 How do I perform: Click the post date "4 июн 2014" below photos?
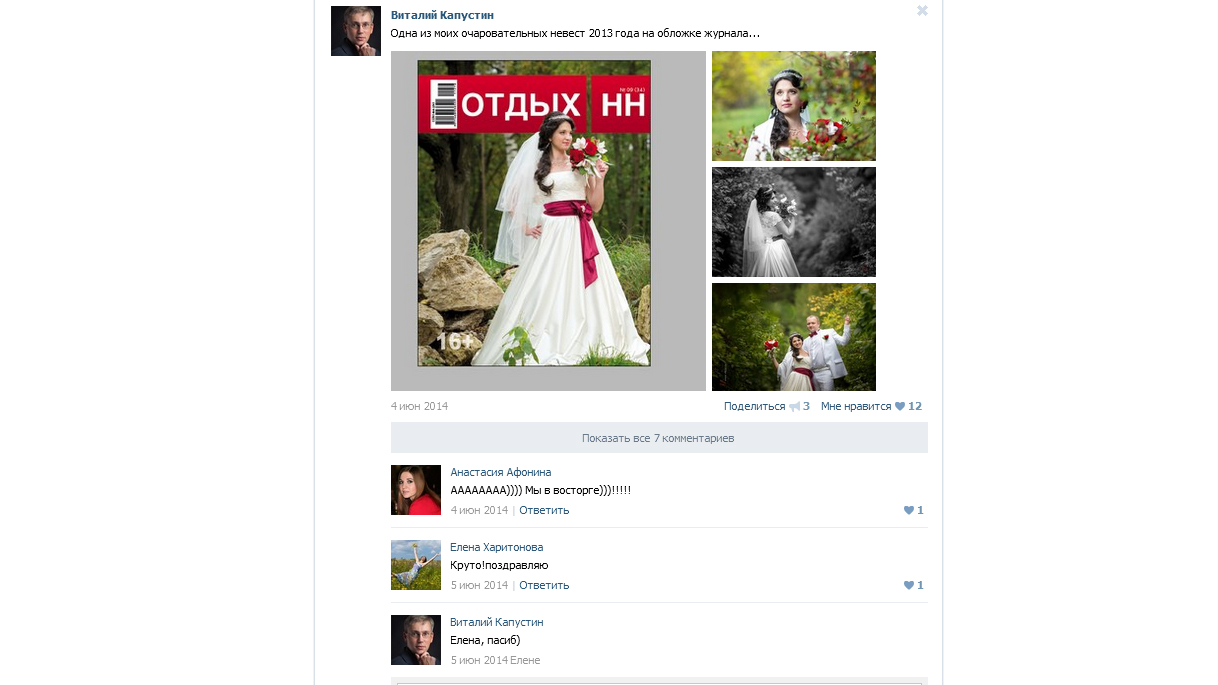pos(419,406)
